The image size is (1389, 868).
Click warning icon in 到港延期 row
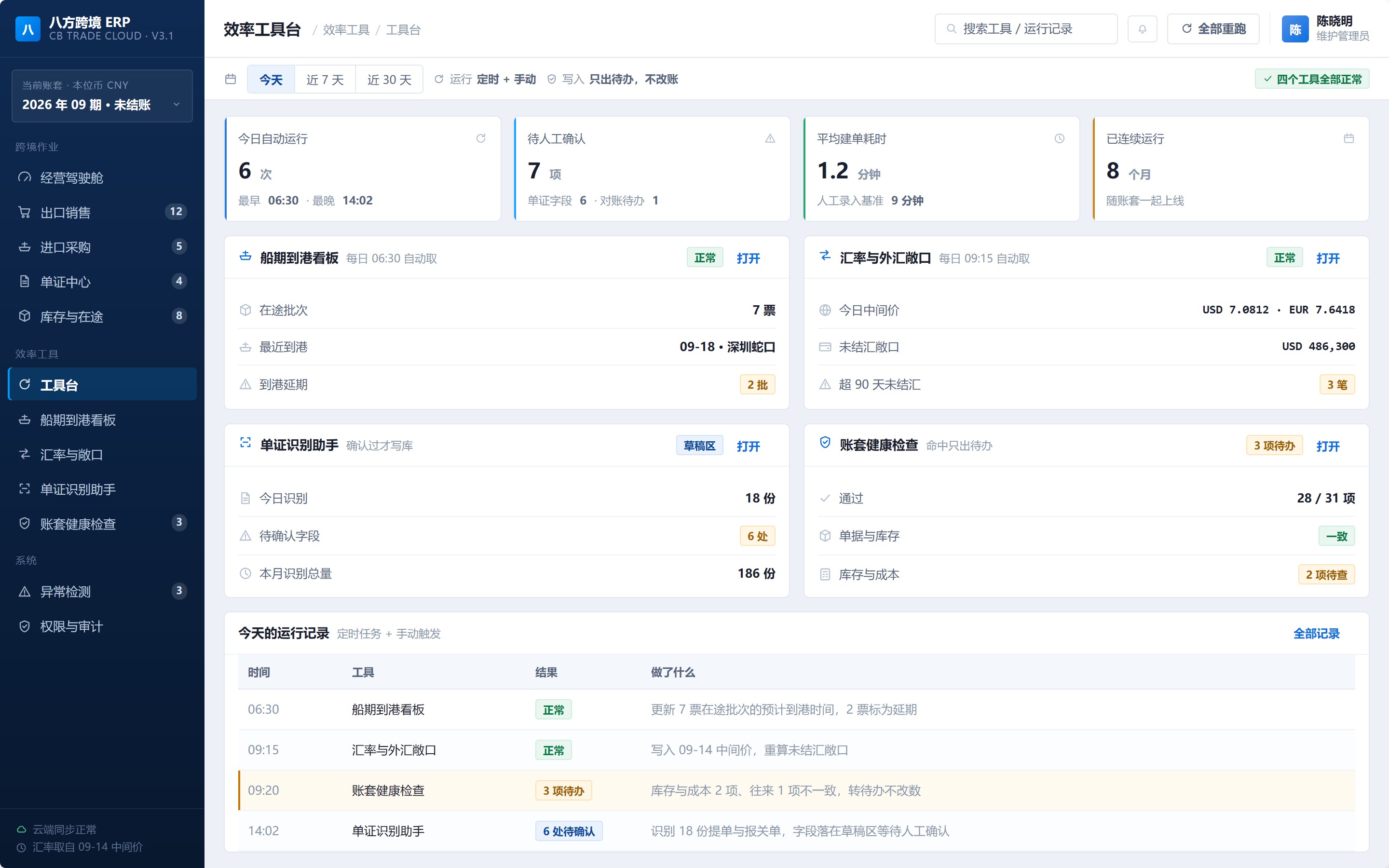coord(245,385)
